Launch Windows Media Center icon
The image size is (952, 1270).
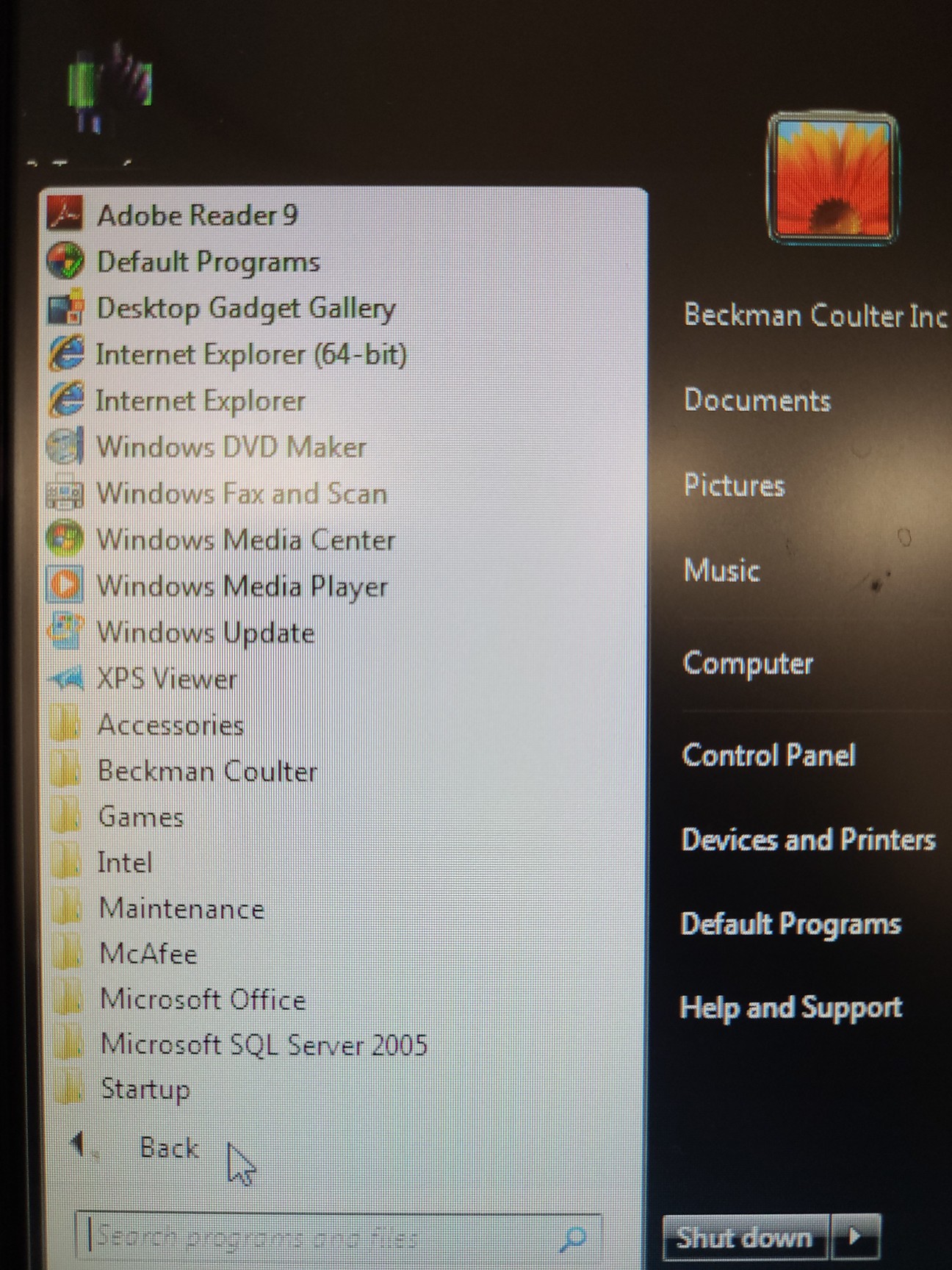[x=65, y=539]
